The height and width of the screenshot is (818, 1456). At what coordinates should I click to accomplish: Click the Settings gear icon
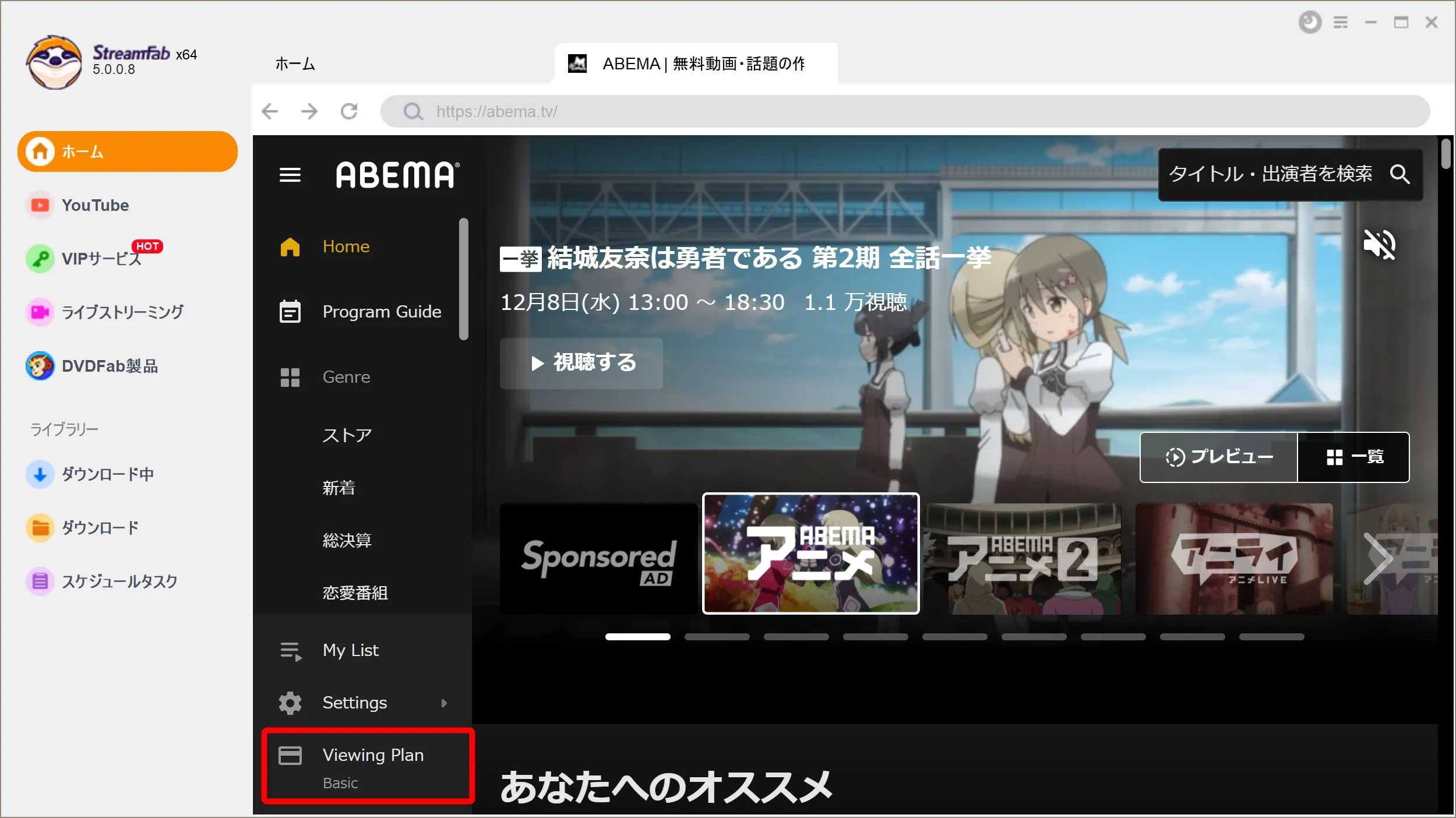pos(290,703)
